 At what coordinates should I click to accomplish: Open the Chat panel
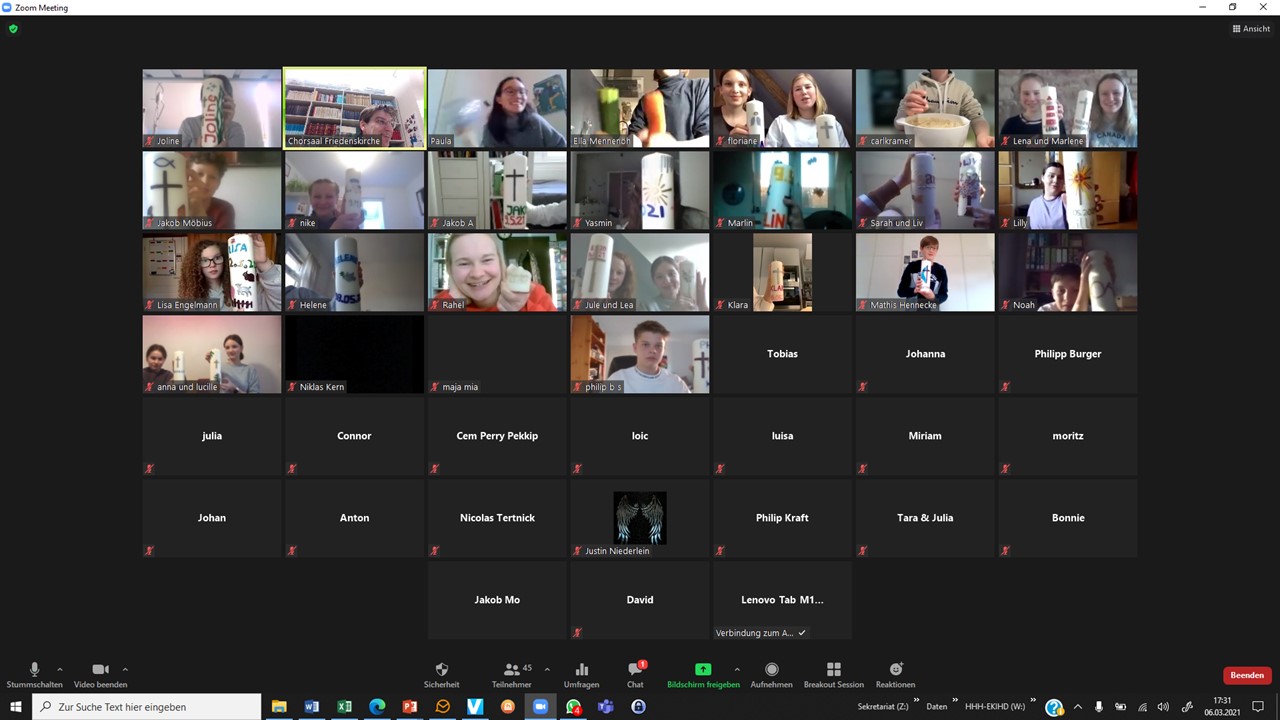pyautogui.click(x=635, y=675)
